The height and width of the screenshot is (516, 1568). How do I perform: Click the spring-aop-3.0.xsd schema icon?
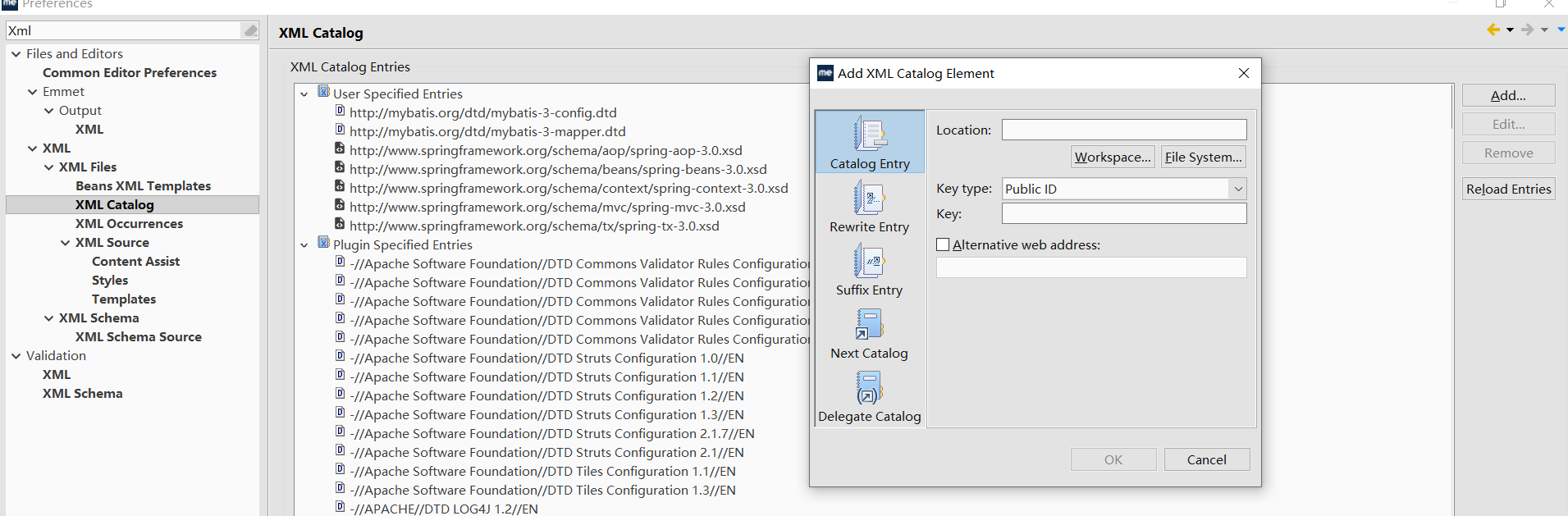click(340, 148)
